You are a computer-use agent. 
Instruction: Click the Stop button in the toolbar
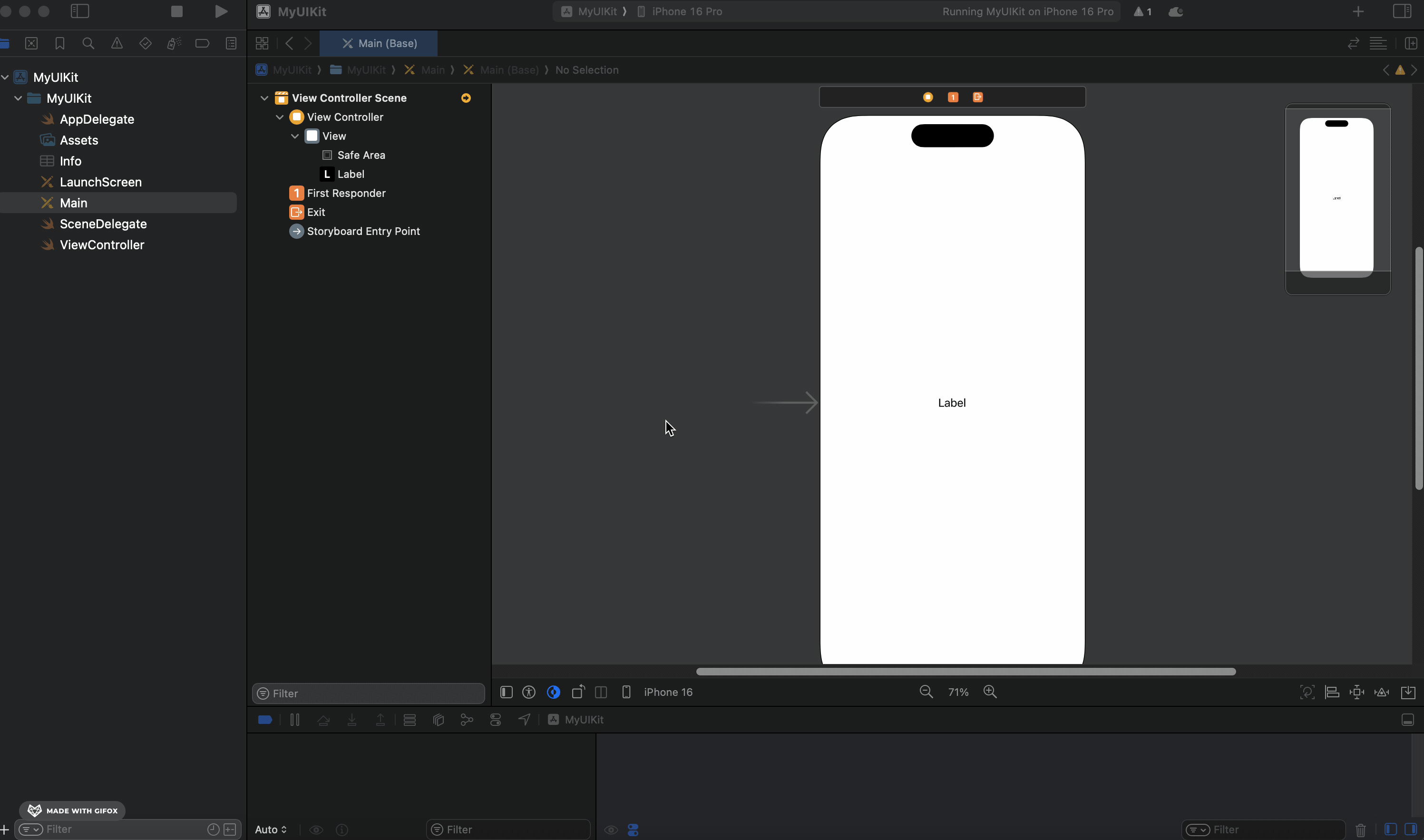pyautogui.click(x=176, y=11)
